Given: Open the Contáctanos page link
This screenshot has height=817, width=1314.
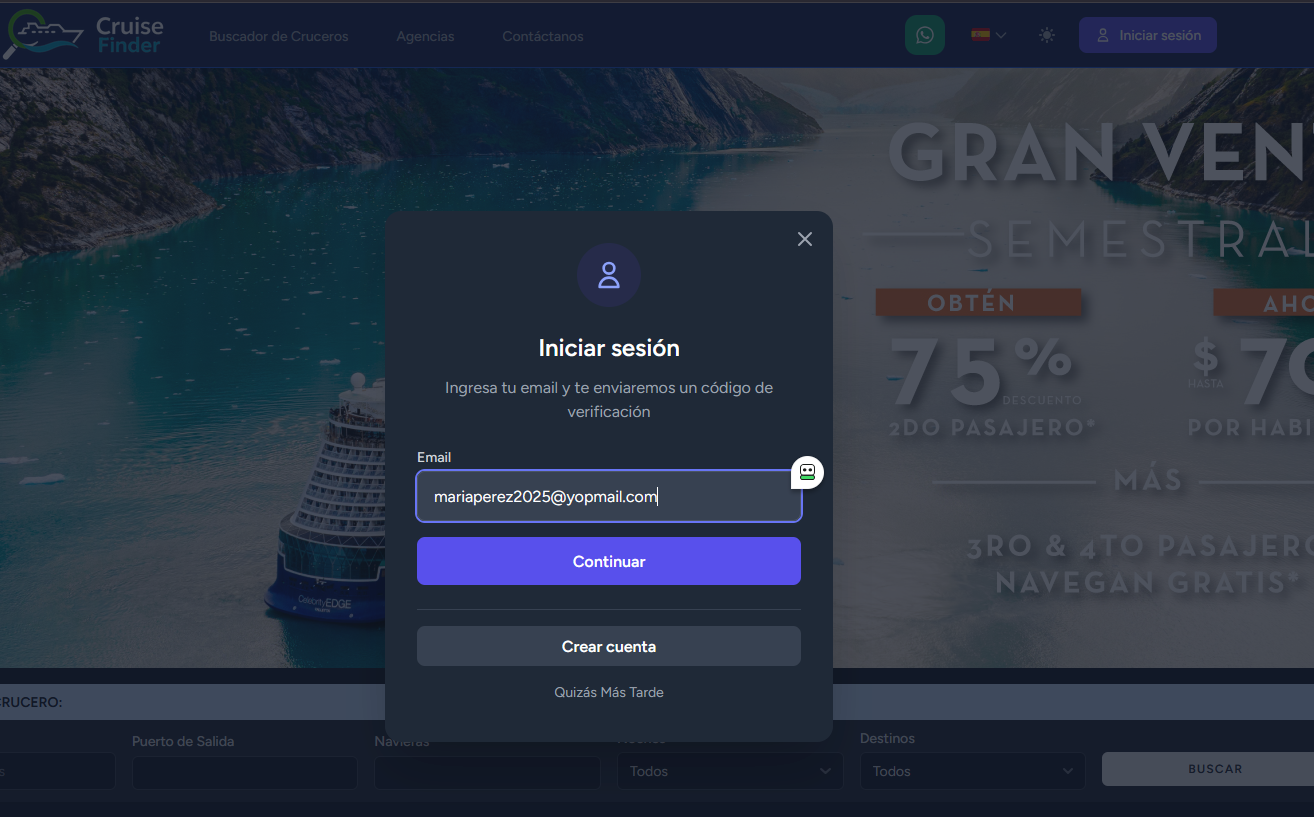Looking at the screenshot, I should tap(542, 36).
